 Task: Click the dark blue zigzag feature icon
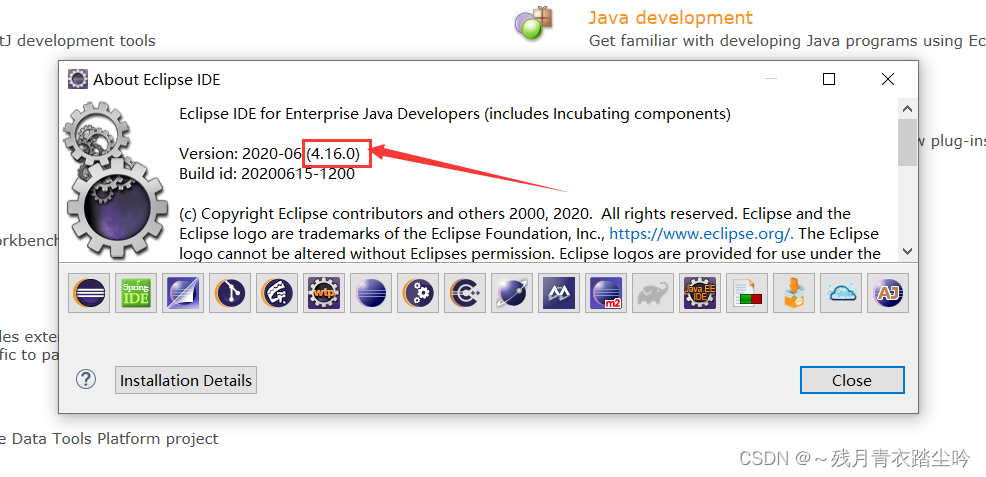point(559,293)
